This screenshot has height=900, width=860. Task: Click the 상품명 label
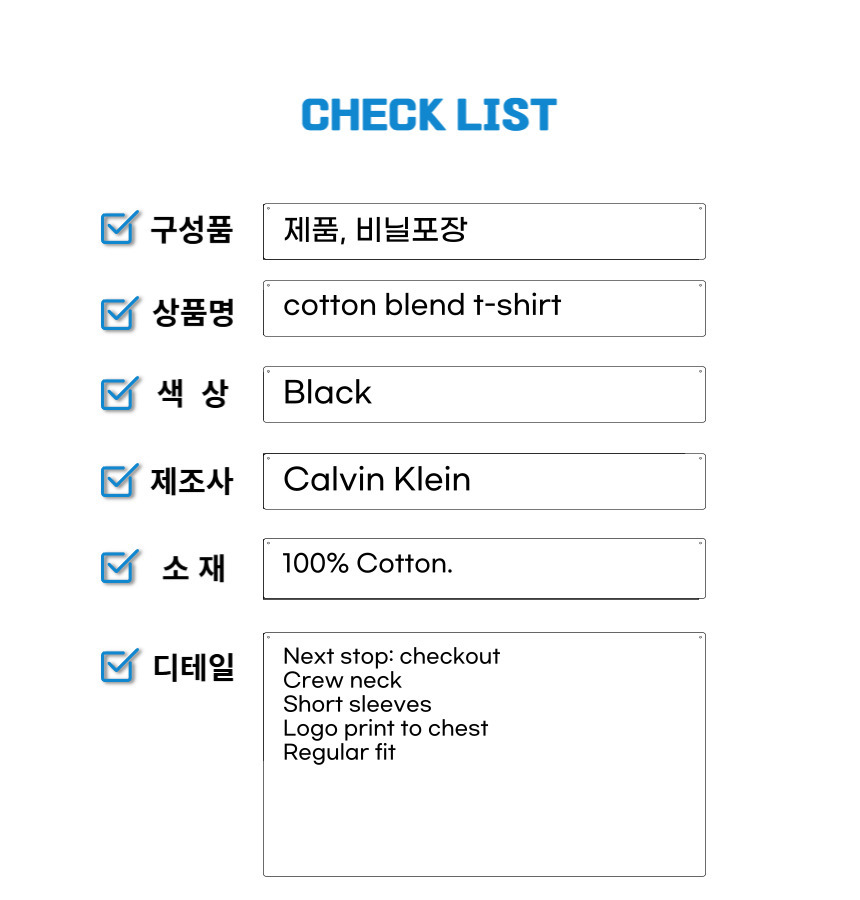(193, 313)
